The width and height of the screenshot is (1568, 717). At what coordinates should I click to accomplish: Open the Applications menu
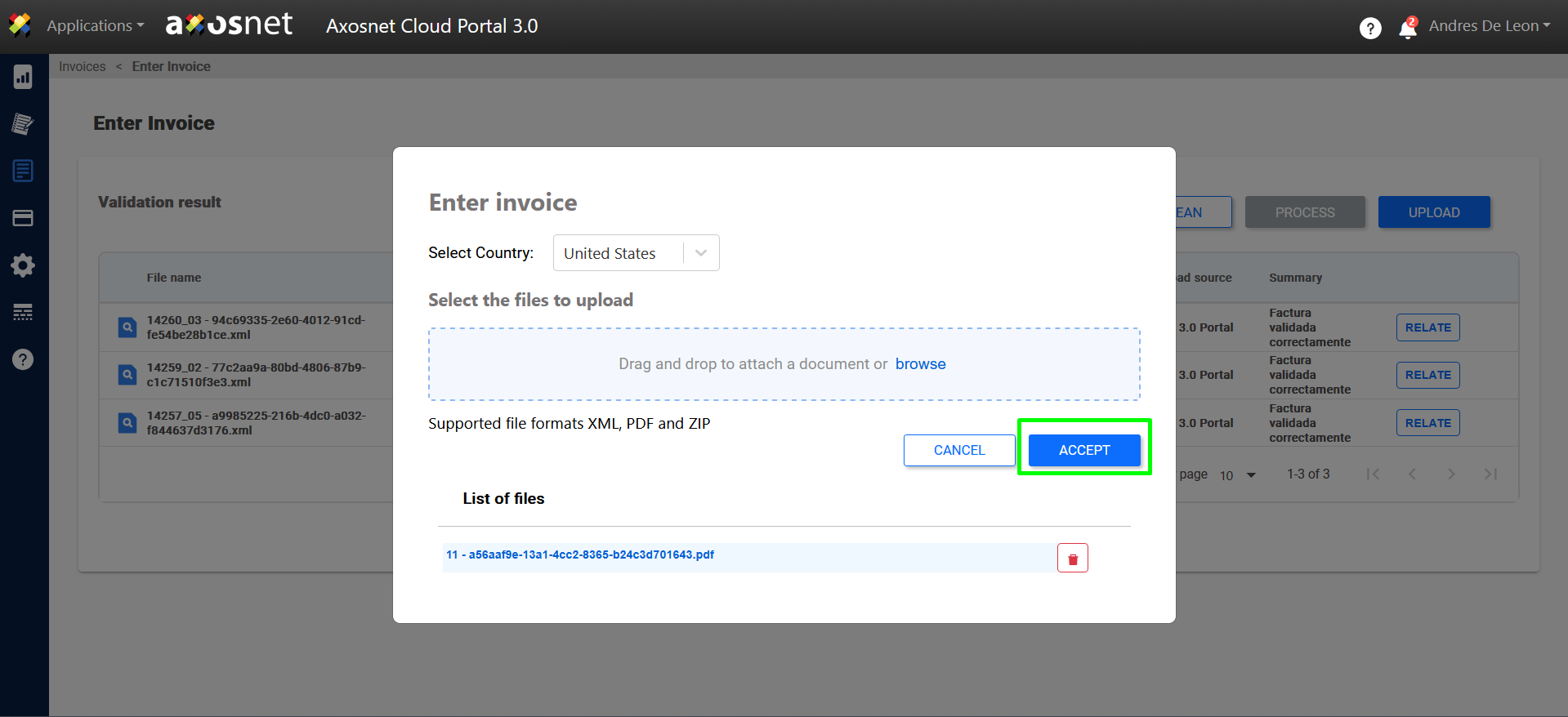point(95,26)
